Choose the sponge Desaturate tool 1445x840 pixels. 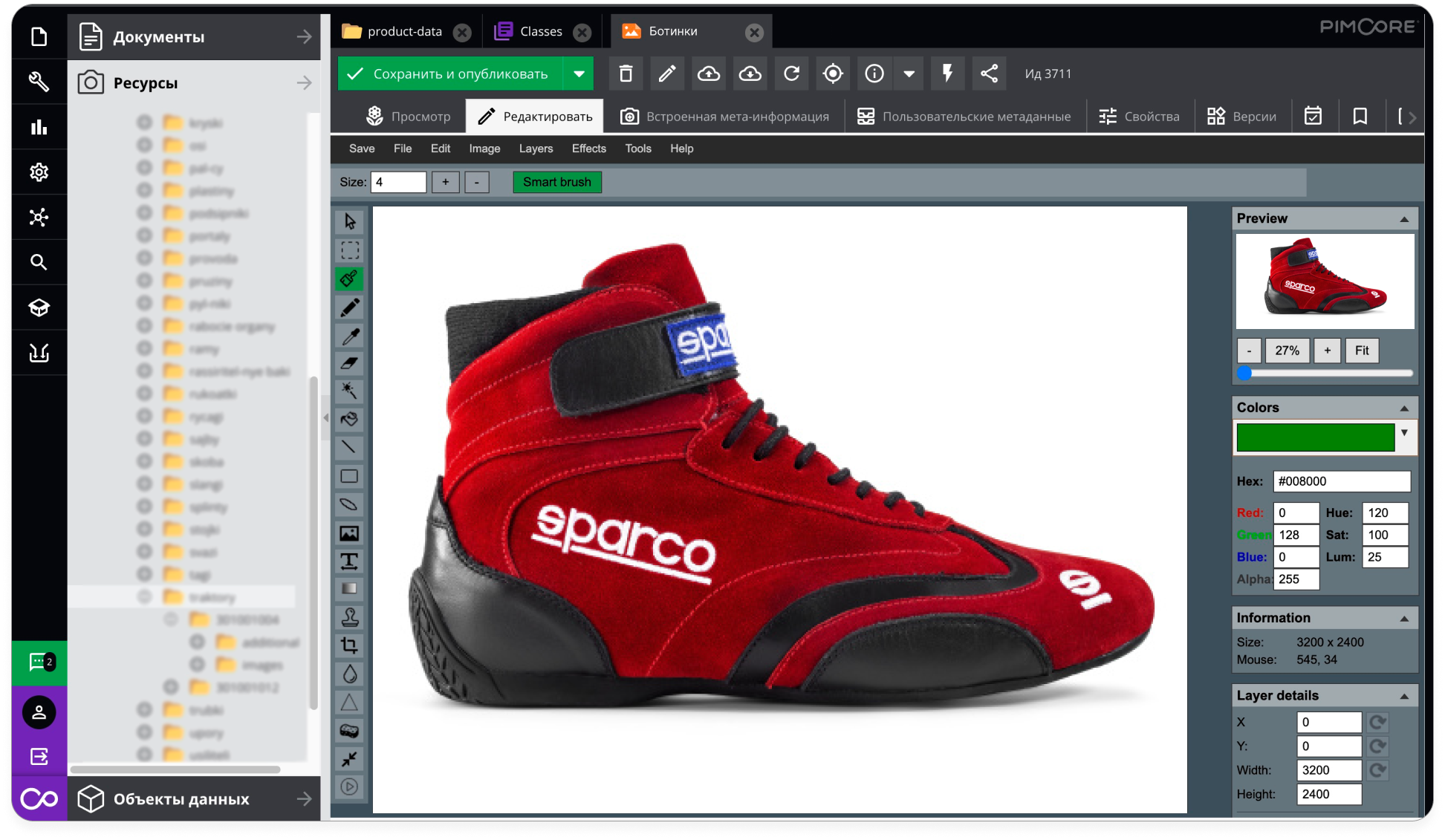point(350,731)
